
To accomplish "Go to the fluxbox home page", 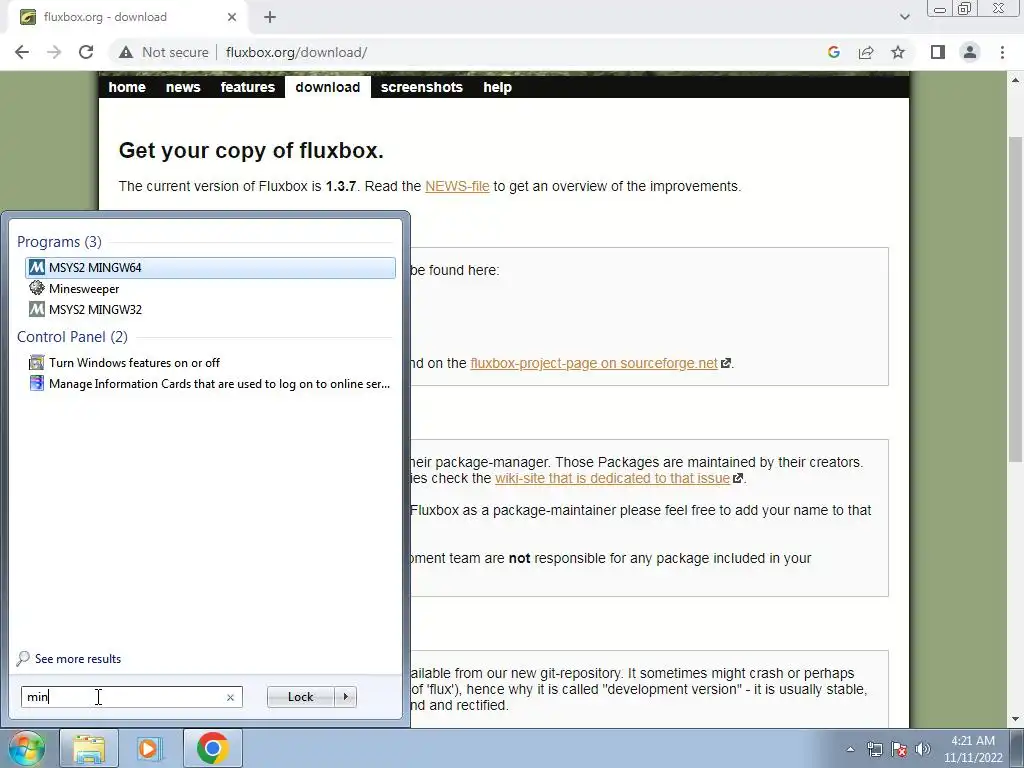I will tap(127, 87).
